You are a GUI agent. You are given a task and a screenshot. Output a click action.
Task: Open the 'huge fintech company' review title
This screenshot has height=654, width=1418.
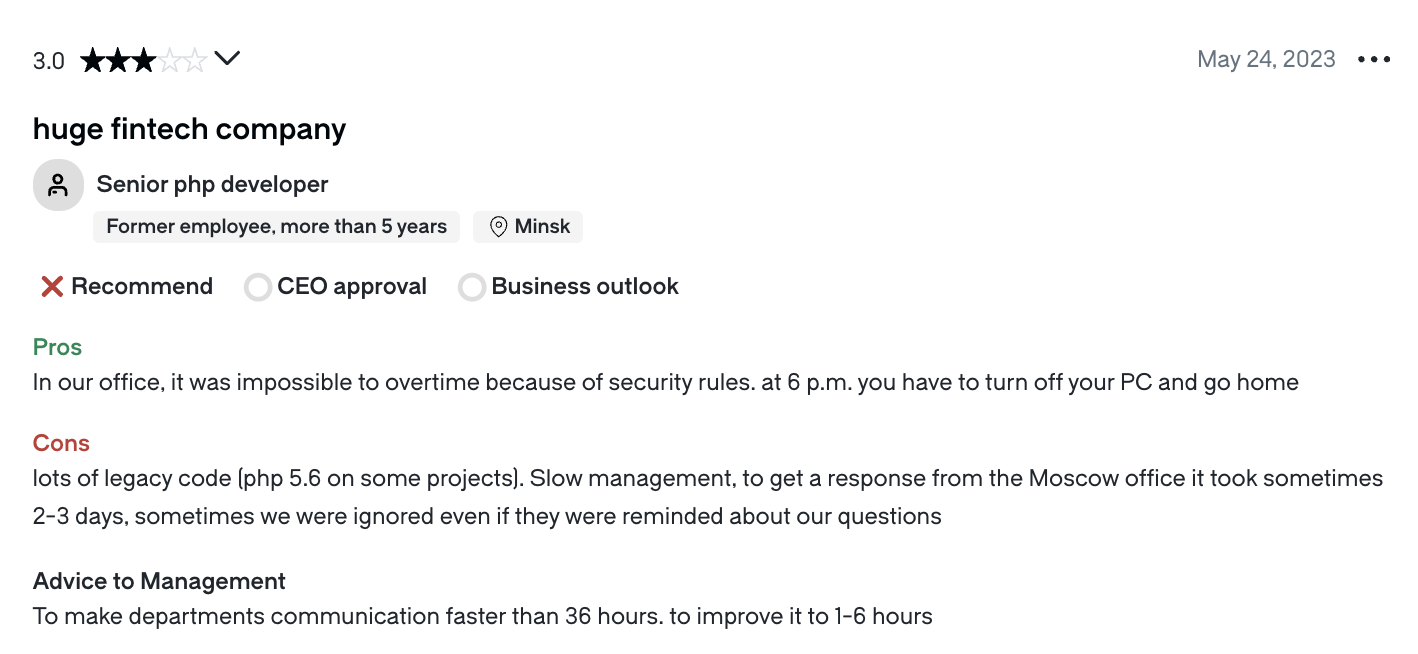pyautogui.click(x=189, y=129)
